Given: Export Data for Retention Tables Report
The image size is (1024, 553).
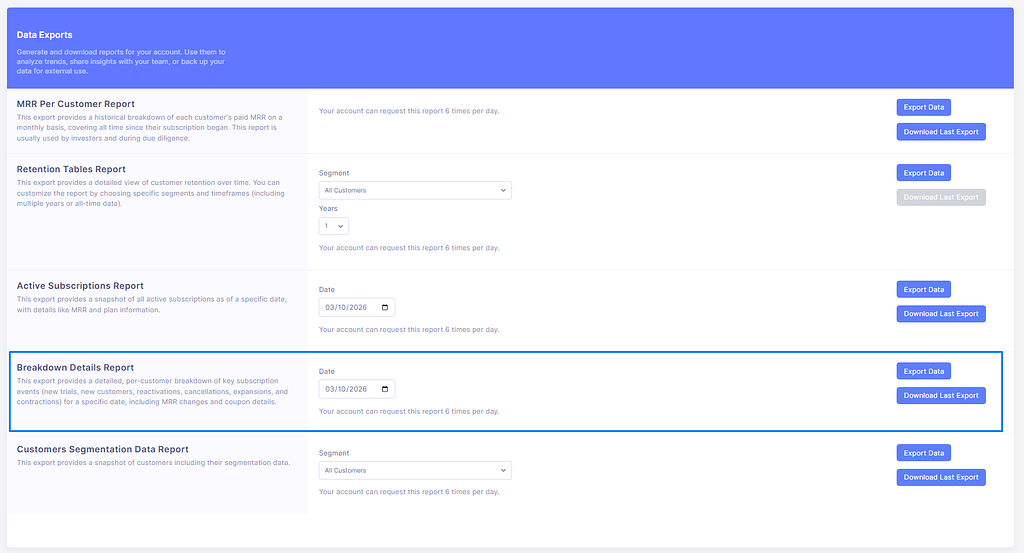Looking at the screenshot, I should (x=923, y=173).
